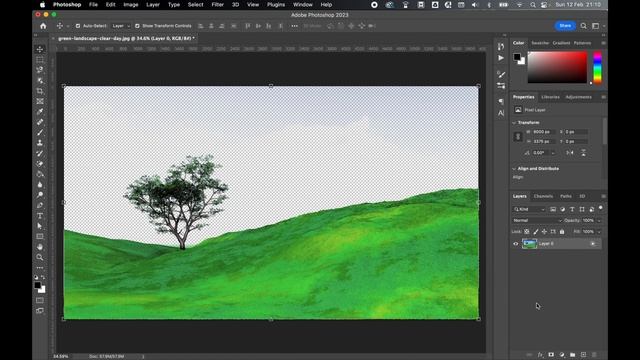Switch to the Swatches tab
This screenshot has height=360, width=640.
[540, 43]
